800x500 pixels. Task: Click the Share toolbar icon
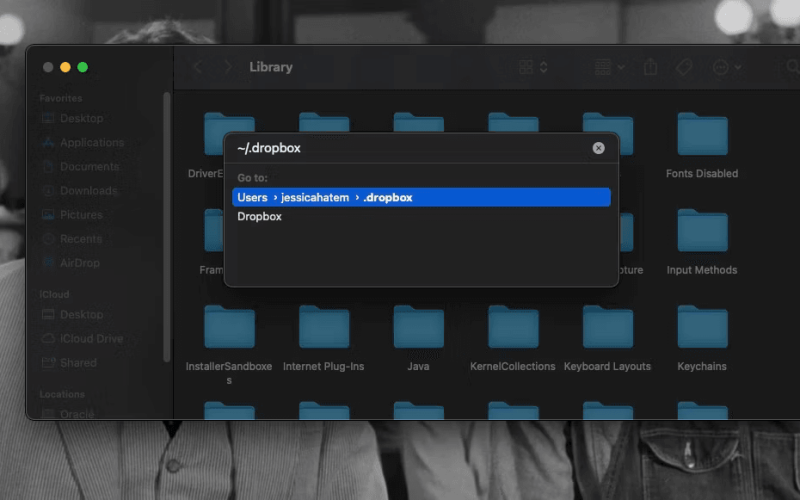coord(650,67)
